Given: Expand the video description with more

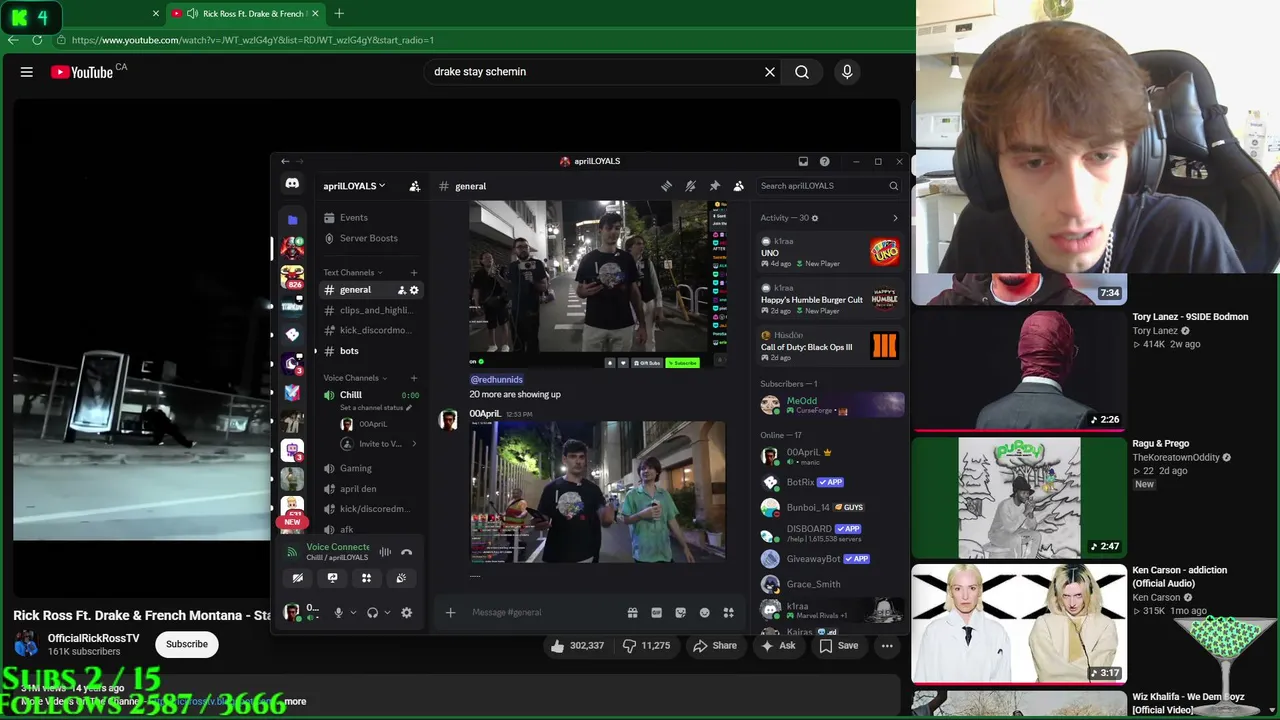Looking at the screenshot, I should [295, 702].
